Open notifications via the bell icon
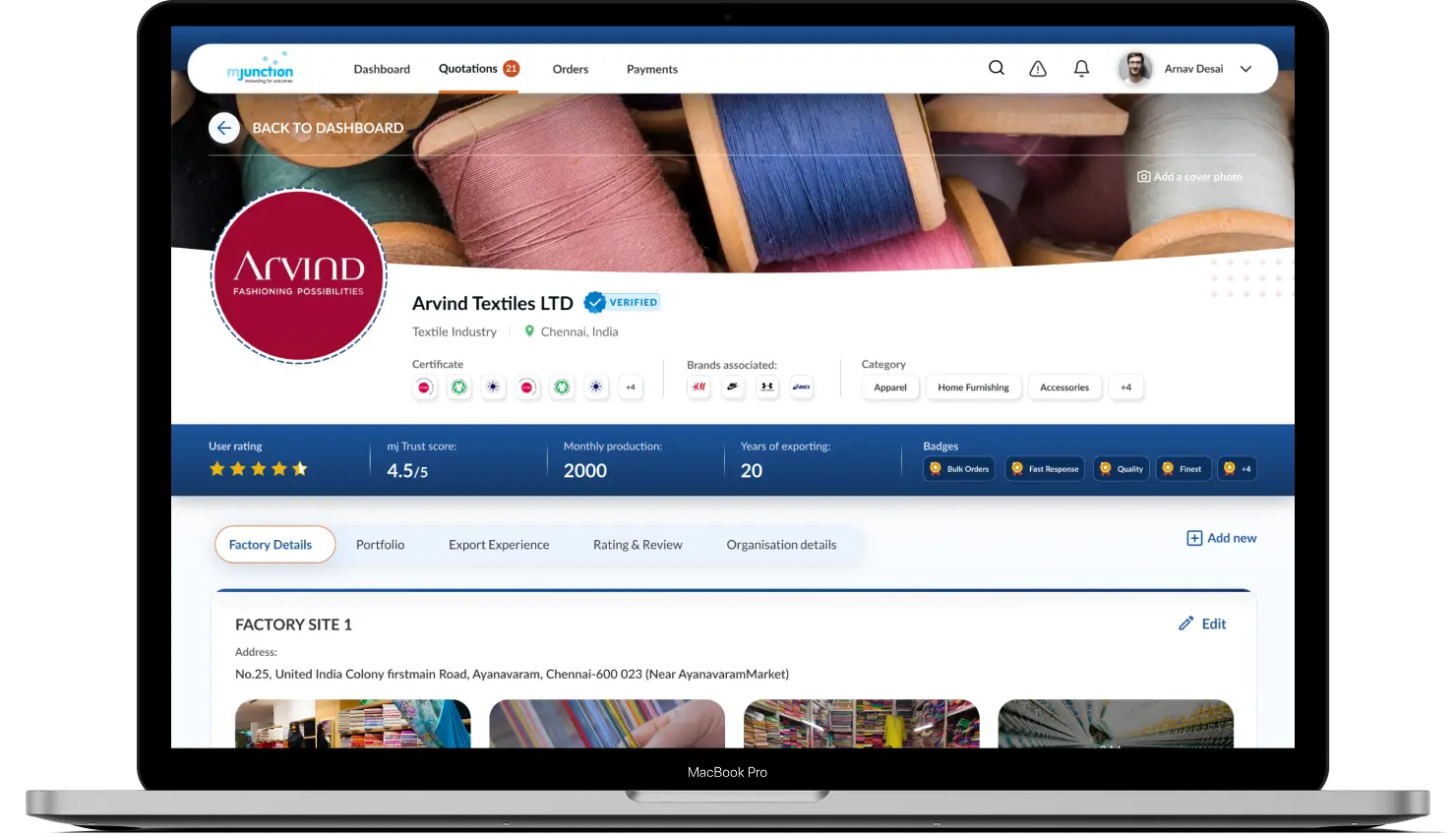Screen dimensions: 1456x835 tap(1080, 68)
